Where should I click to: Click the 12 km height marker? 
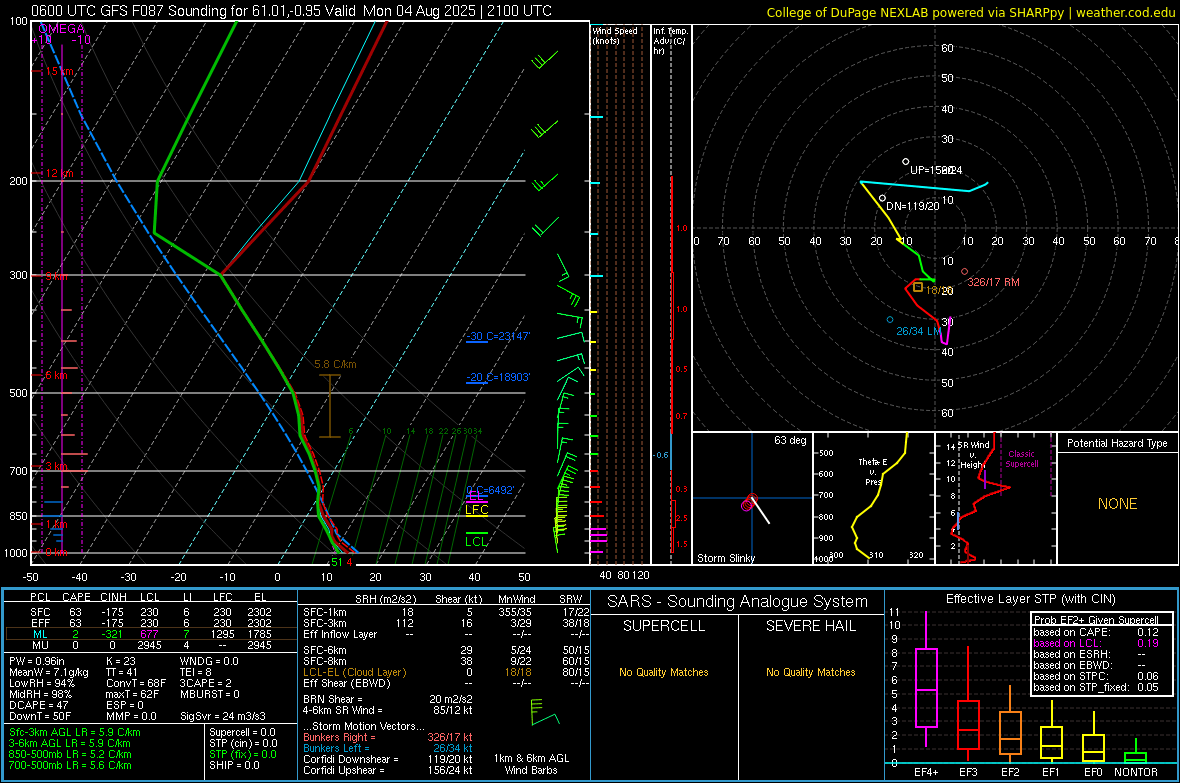(59, 173)
